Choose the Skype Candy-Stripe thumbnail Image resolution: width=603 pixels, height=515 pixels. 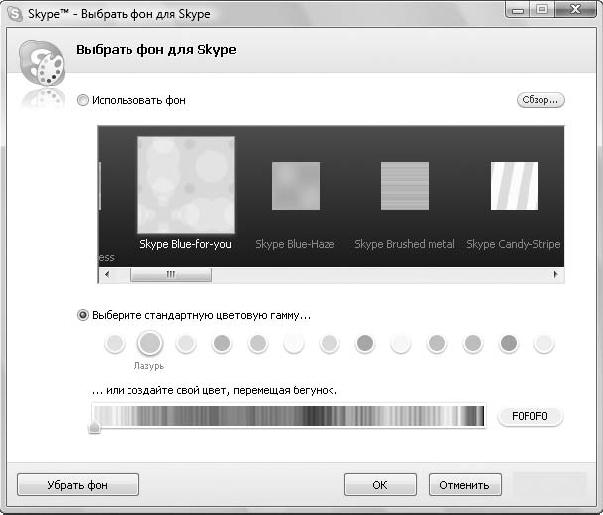pos(514,186)
